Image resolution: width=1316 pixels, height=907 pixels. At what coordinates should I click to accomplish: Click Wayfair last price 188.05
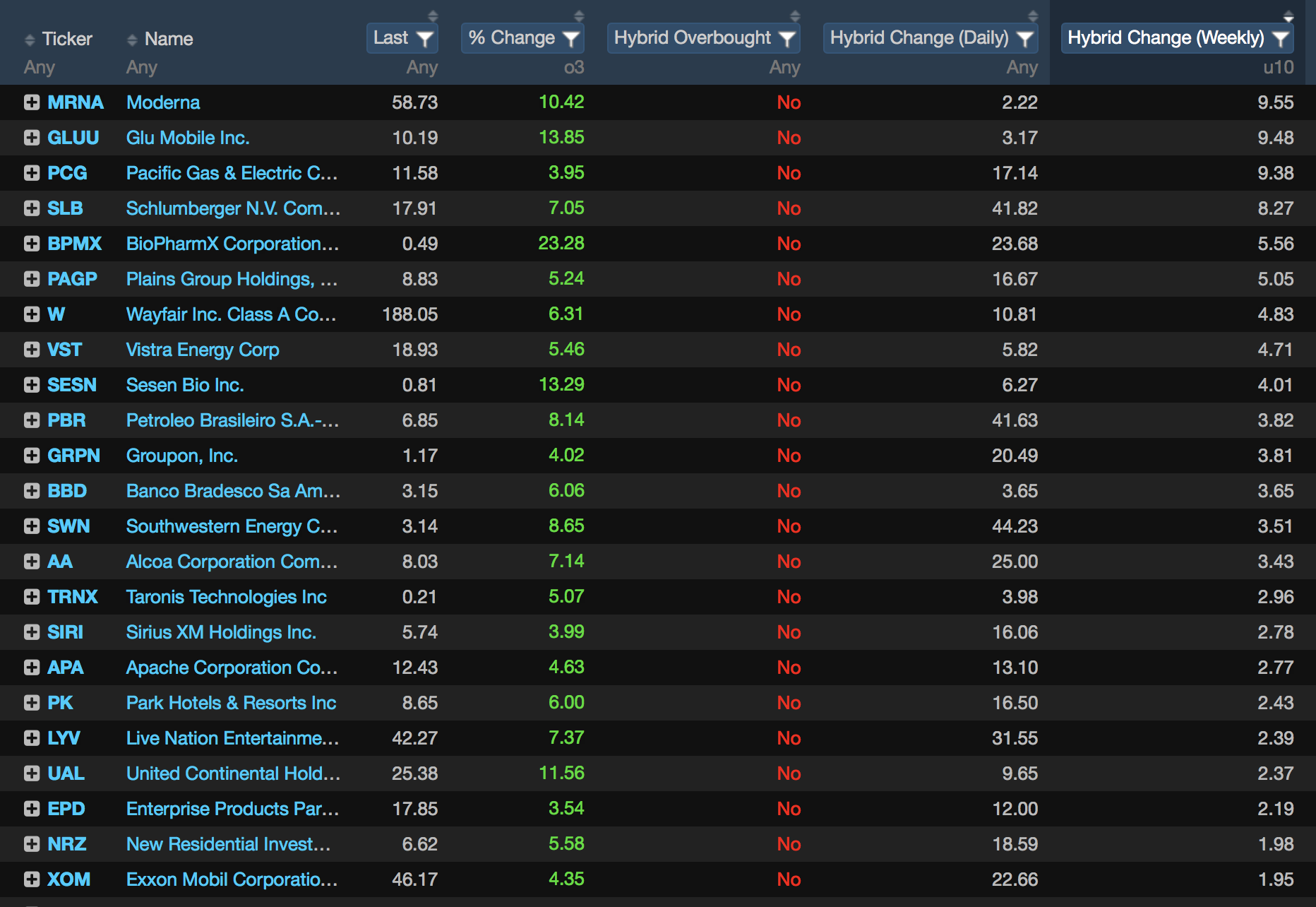click(x=410, y=314)
